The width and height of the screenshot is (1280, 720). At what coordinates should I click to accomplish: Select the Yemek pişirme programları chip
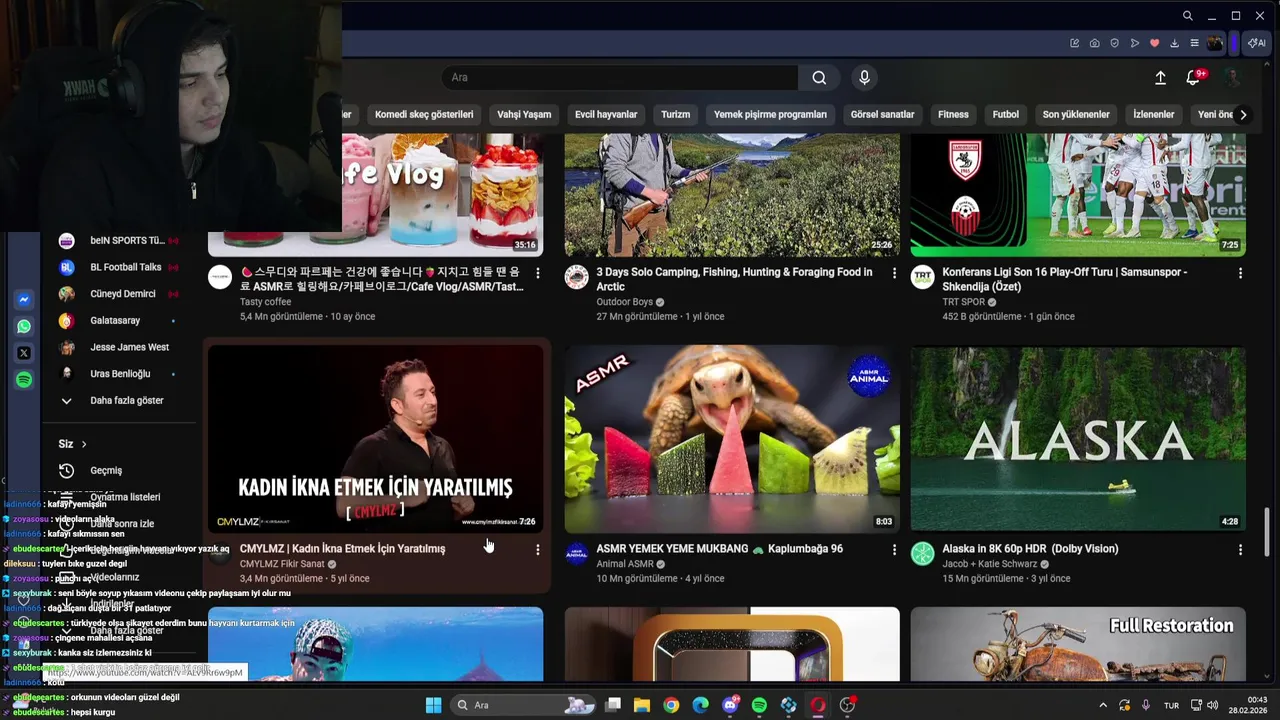pyautogui.click(x=770, y=114)
